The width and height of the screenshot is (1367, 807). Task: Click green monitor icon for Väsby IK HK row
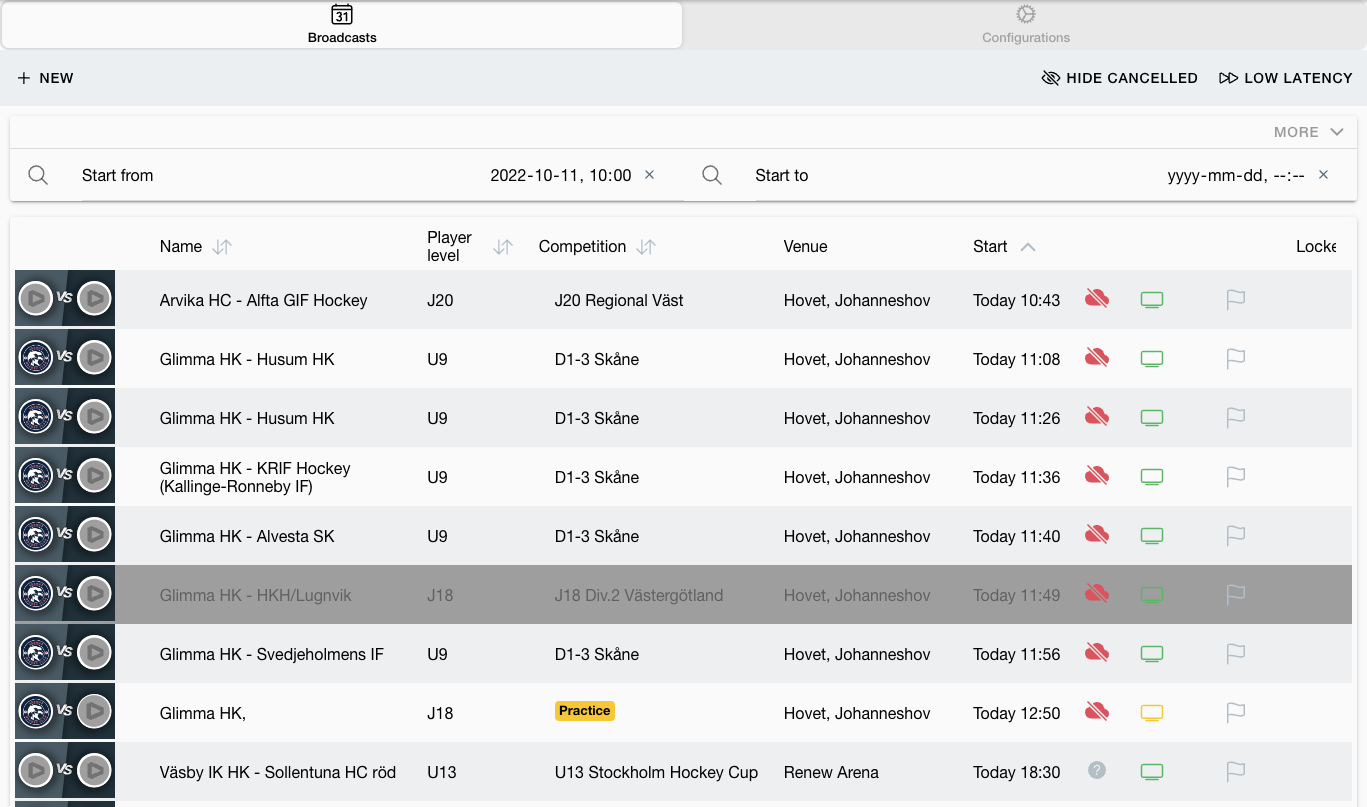pyautogui.click(x=1152, y=772)
